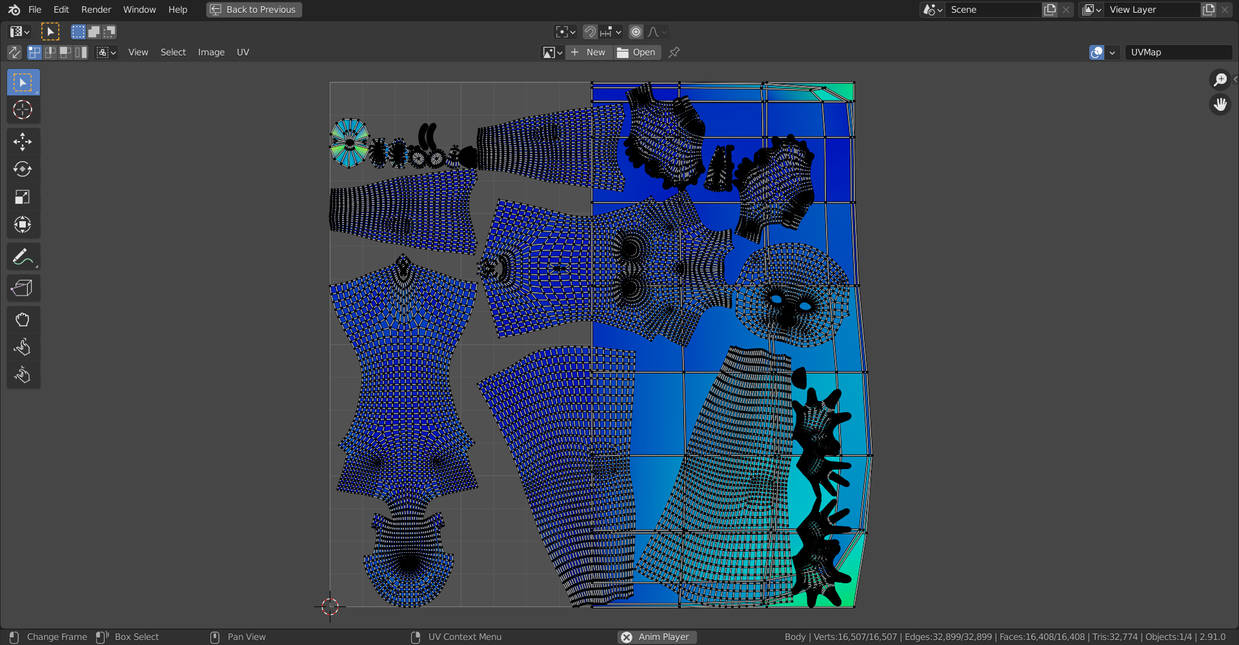
Task: Pick the Scale tool
Action: click(x=23, y=197)
